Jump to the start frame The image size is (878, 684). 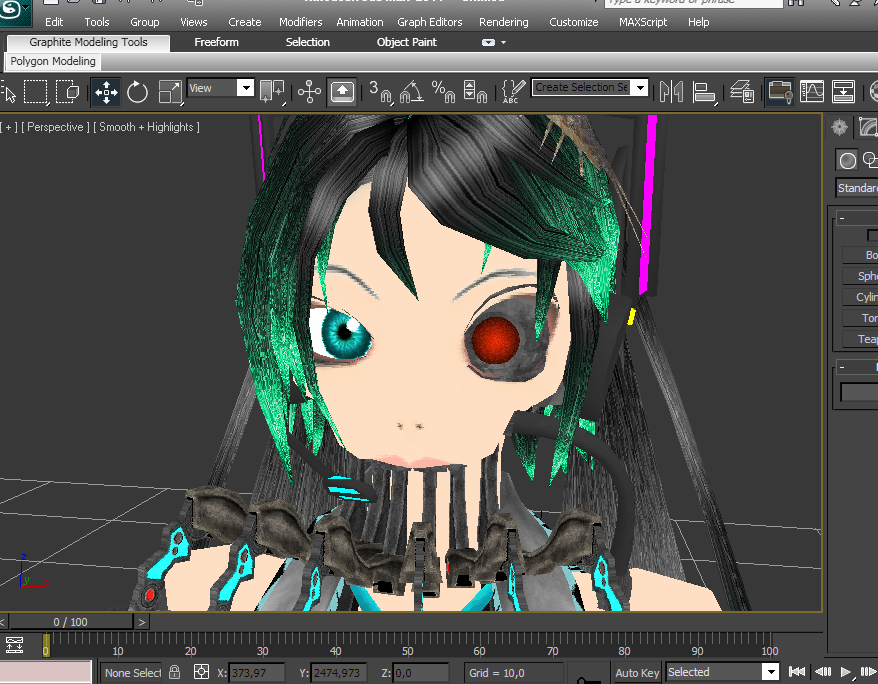coord(797,672)
